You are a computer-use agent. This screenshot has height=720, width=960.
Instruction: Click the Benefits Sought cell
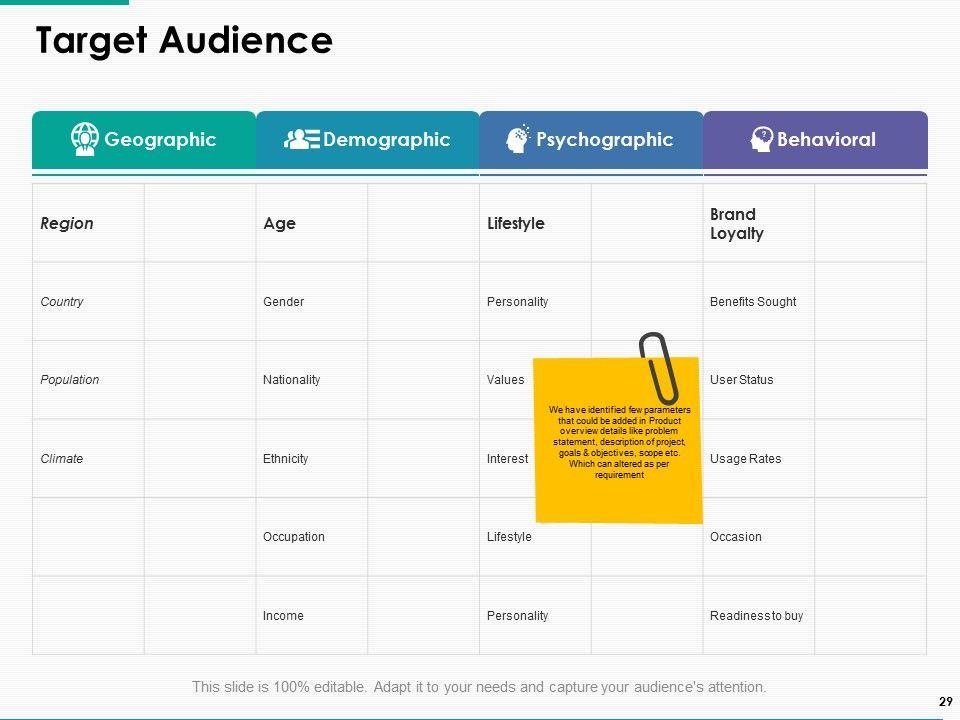tap(753, 302)
